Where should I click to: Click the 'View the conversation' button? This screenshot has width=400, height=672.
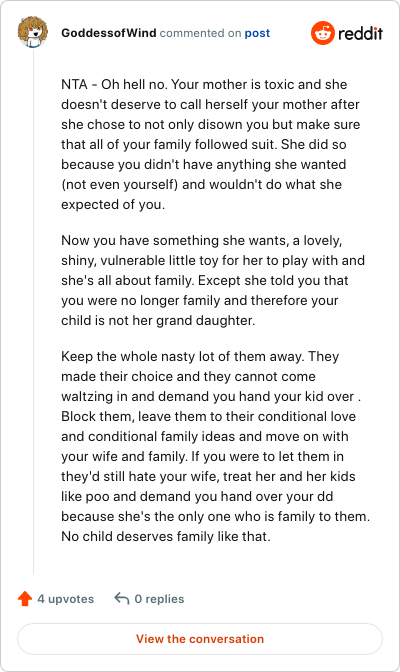(200, 639)
